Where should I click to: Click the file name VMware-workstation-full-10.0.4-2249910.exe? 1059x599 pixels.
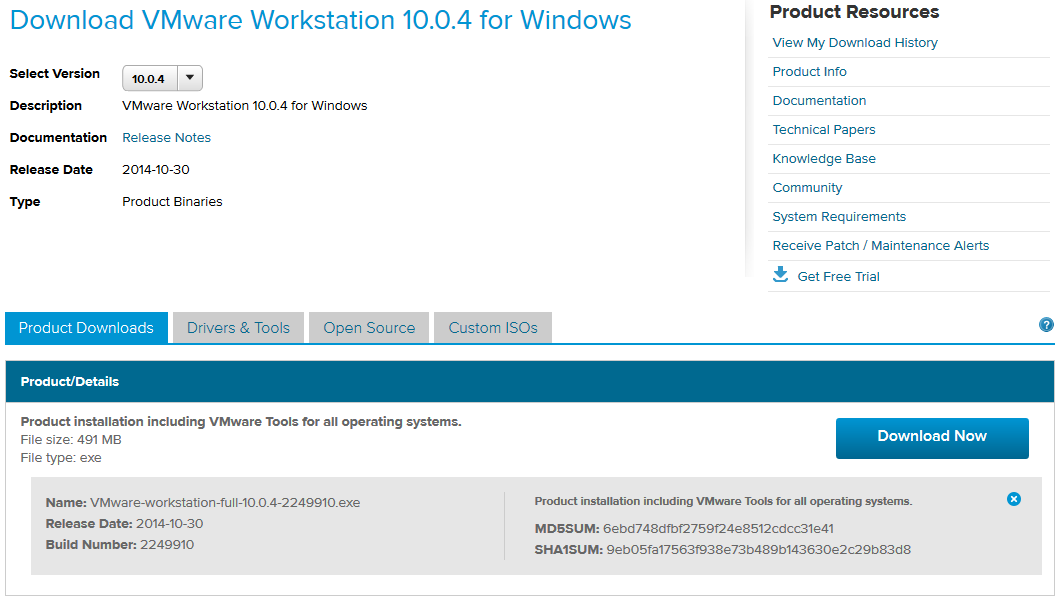pos(225,502)
